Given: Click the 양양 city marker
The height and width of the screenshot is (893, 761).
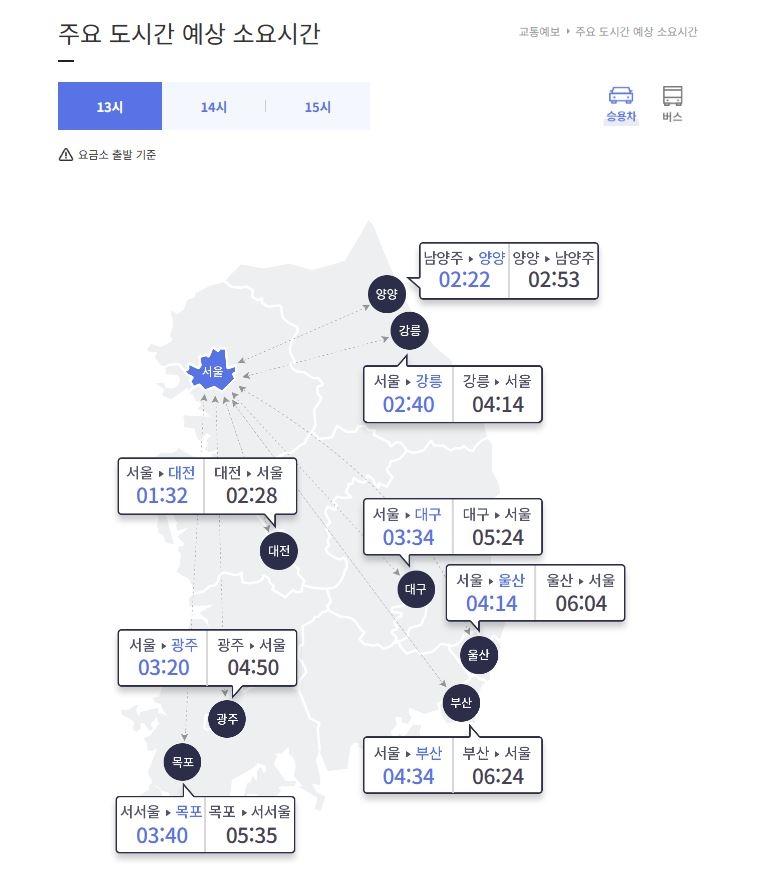Looking at the screenshot, I should (x=387, y=294).
